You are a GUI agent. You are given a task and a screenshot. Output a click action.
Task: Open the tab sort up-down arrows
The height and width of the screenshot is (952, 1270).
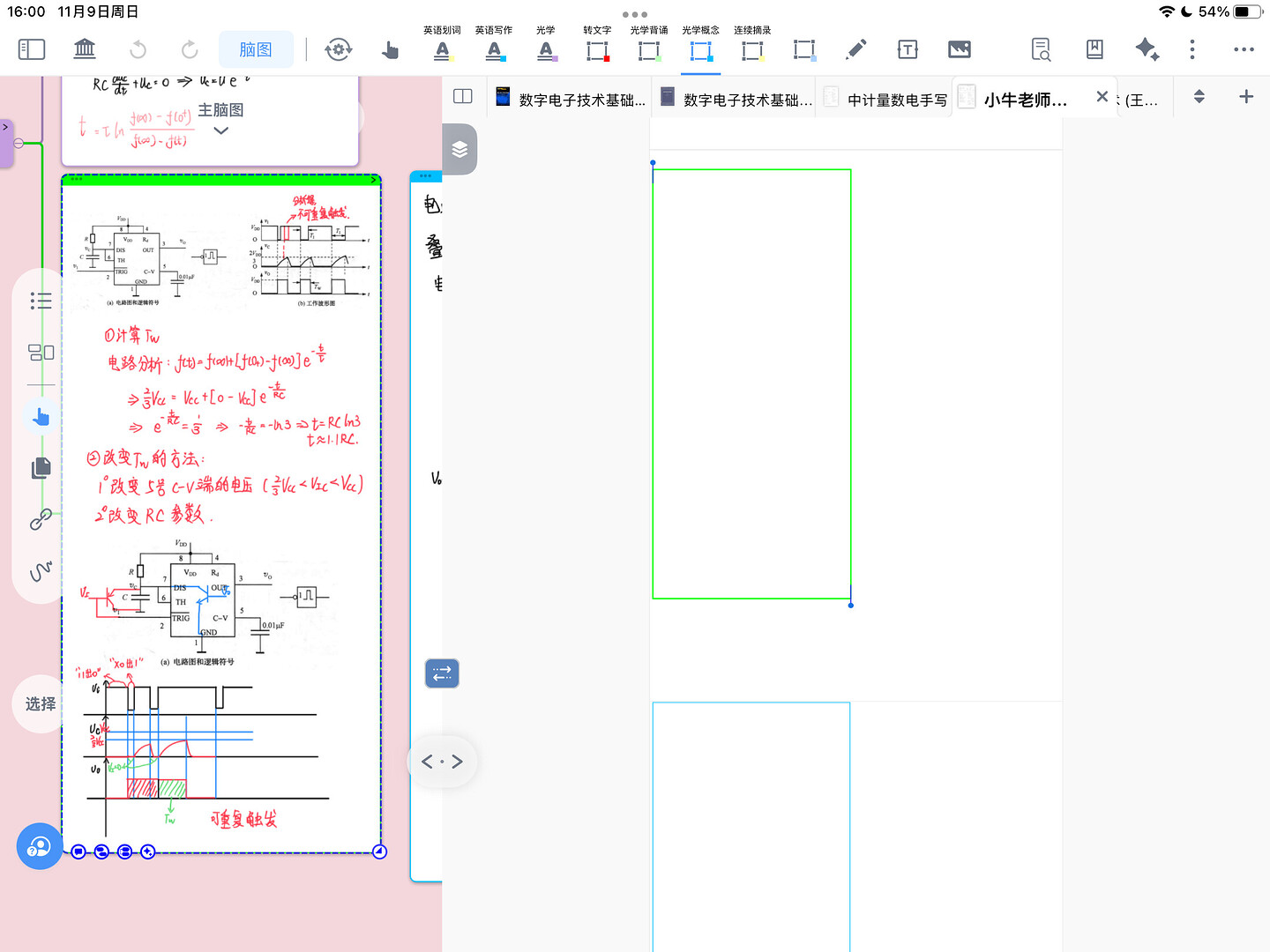pos(1199,97)
